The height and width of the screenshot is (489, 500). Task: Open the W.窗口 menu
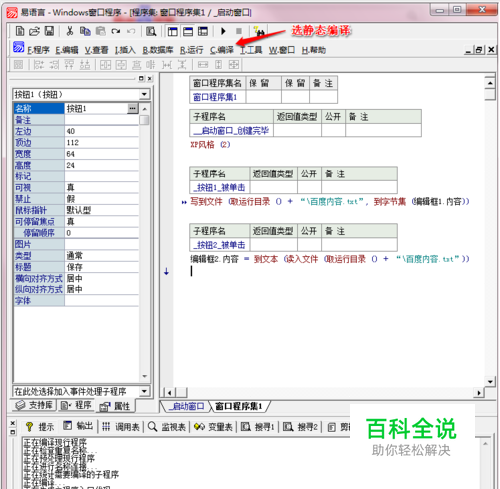282,50
